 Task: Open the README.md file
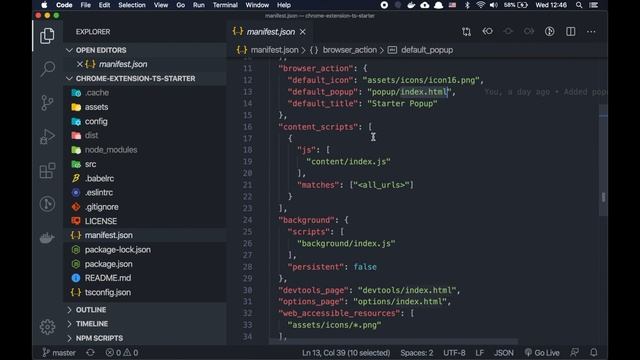tap(145, 278)
